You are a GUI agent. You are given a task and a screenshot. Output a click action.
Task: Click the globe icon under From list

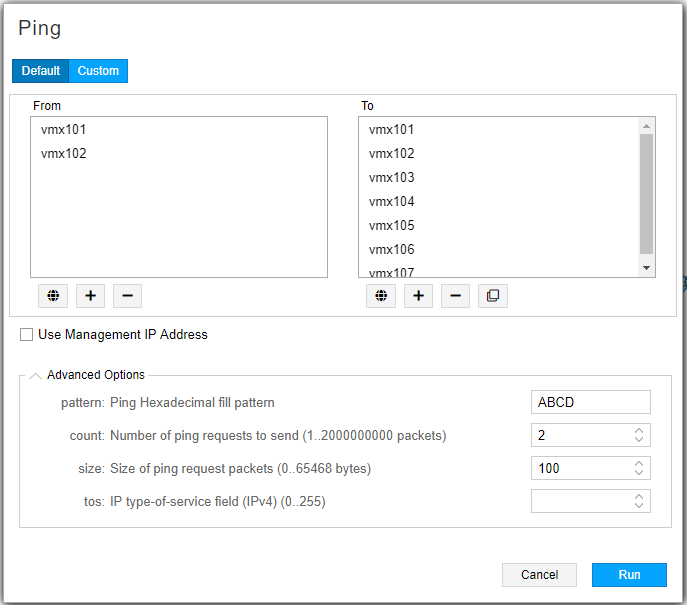click(x=53, y=296)
